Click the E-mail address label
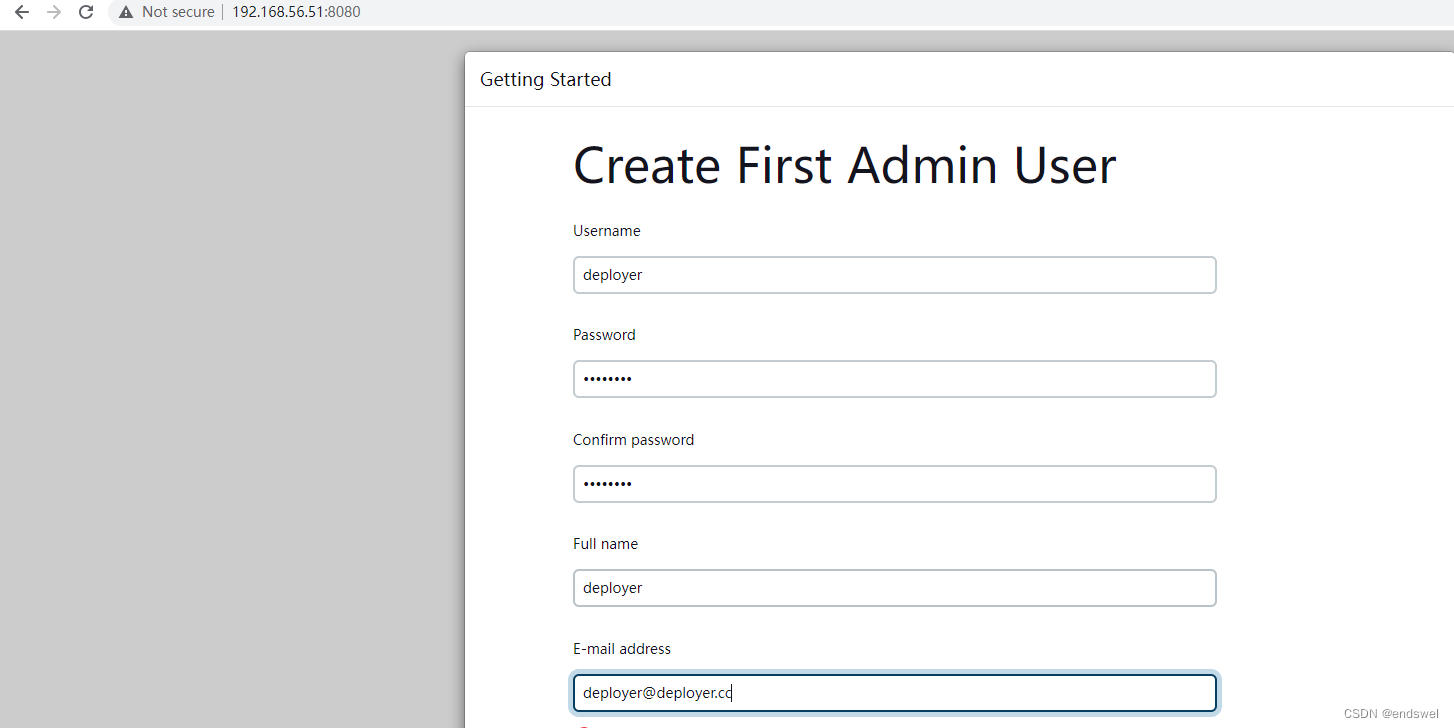Screen dimensions: 1454x728 622,649
